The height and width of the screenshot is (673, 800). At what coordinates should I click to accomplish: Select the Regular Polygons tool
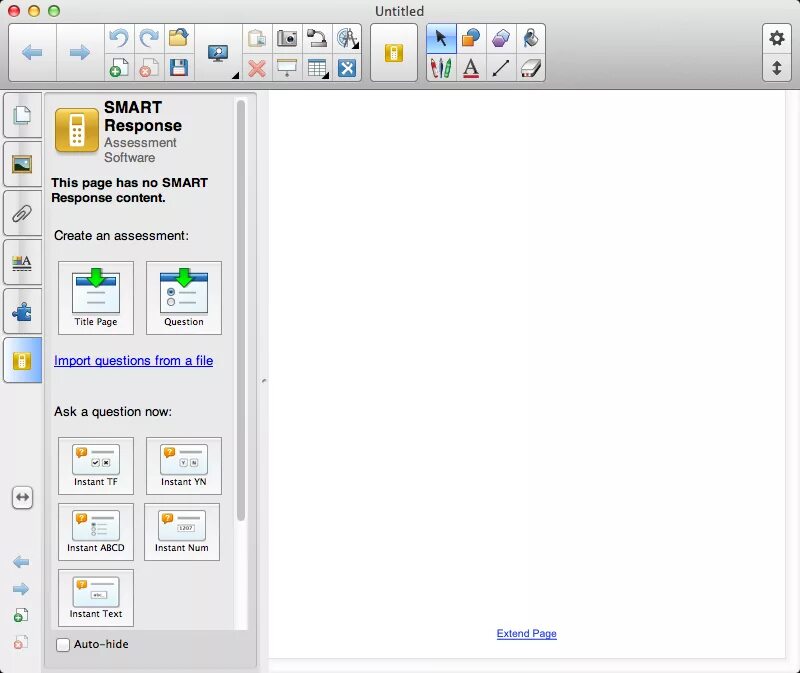501,38
